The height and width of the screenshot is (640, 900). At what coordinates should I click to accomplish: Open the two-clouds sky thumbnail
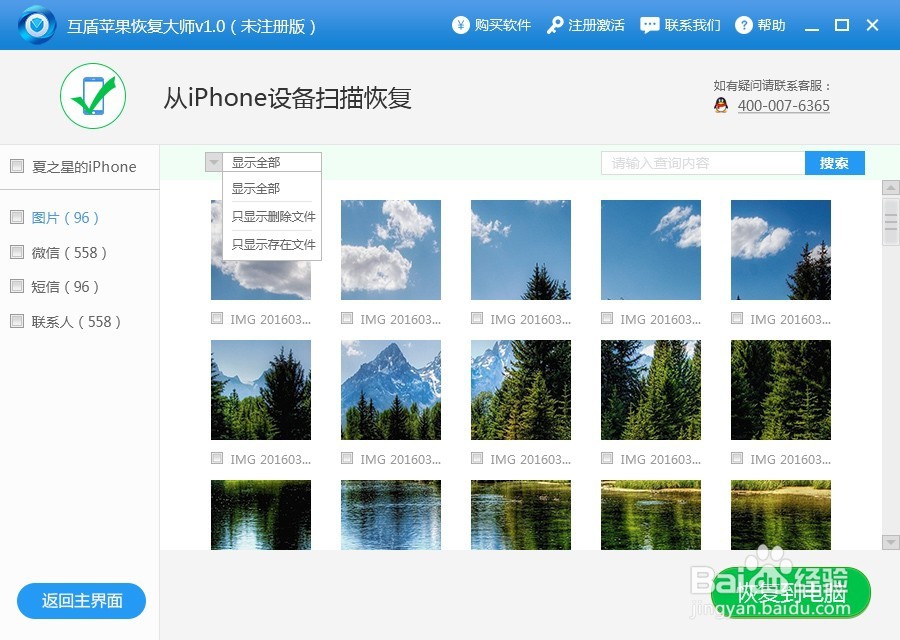tap(391, 250)
